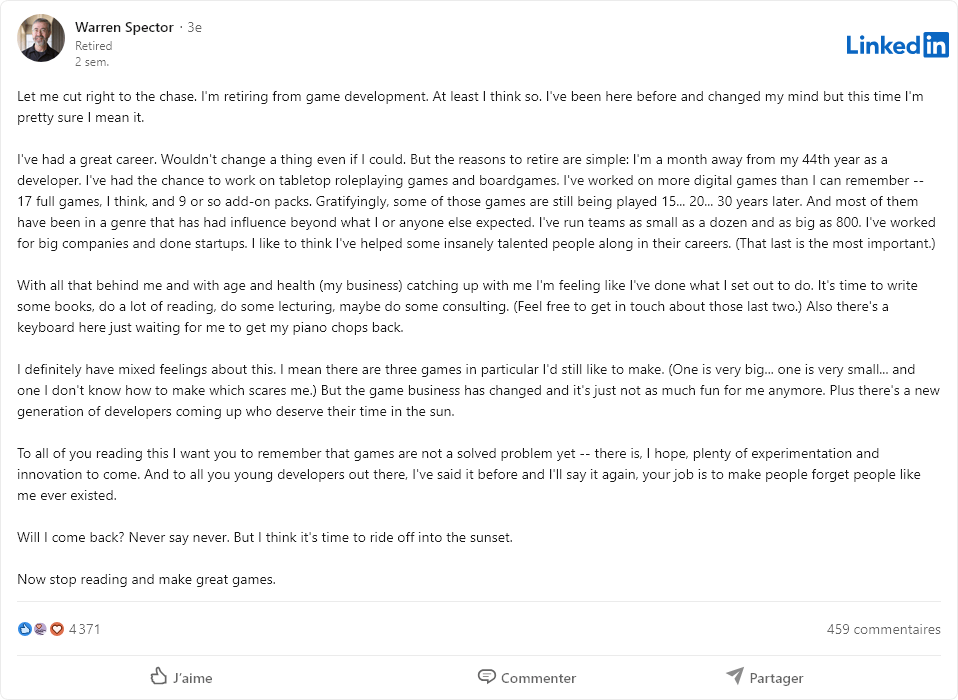Click the 'Retired' headline under the name

coord(93,46)
